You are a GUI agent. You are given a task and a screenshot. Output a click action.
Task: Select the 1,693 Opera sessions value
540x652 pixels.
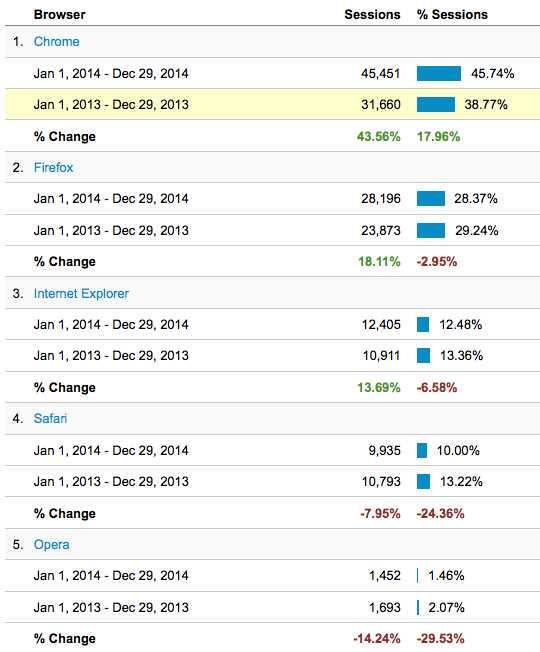[x=385, y=608]
